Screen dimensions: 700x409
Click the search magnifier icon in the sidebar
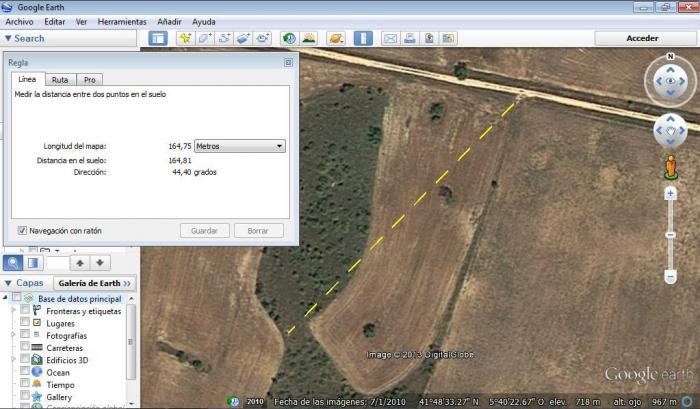pos(13,263)
